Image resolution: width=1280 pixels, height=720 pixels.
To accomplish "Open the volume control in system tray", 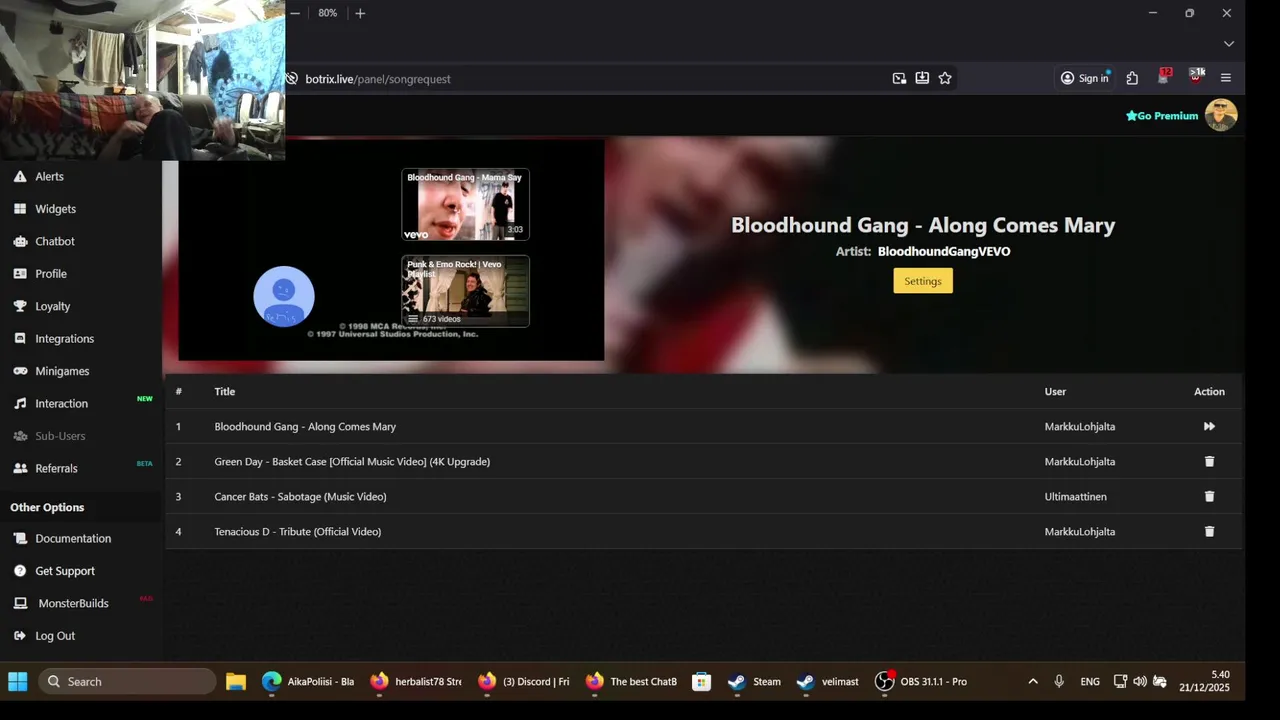I will pyautogui.click(x=1140, y=681).
